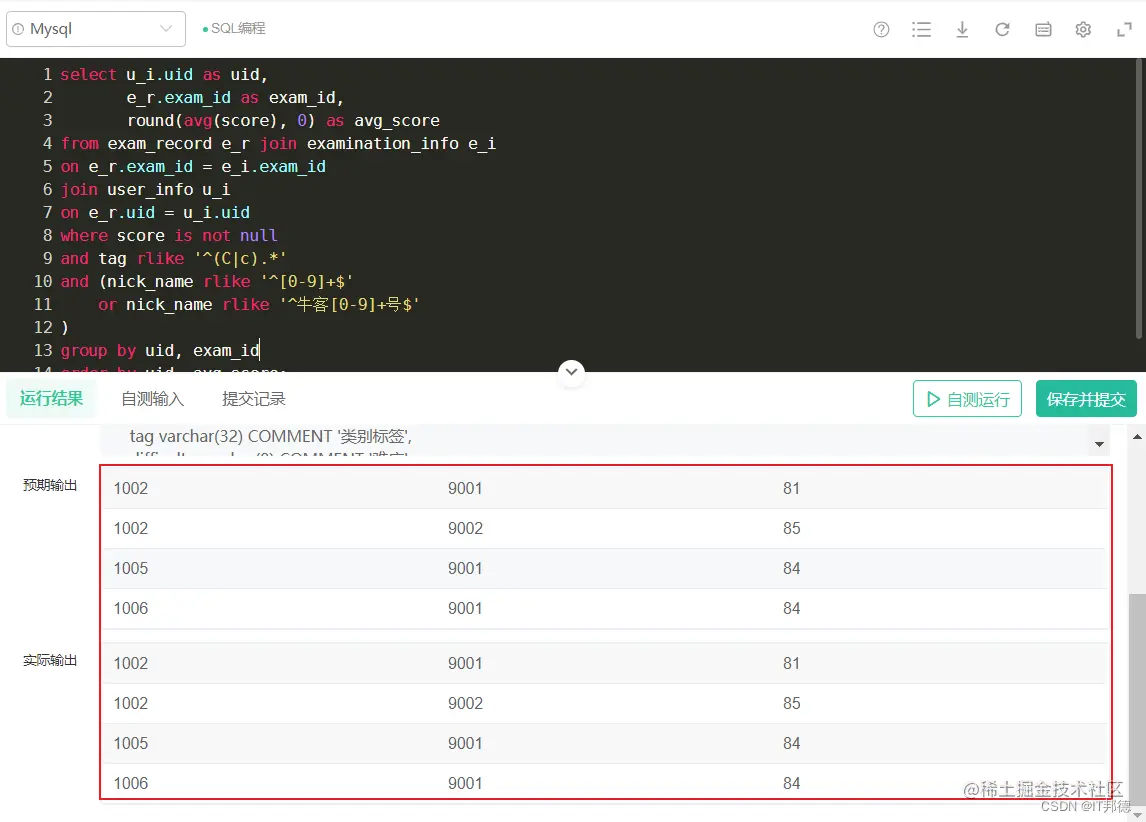
Task: Expand the input description dropdown arrow
Action: coord(1099,444)
